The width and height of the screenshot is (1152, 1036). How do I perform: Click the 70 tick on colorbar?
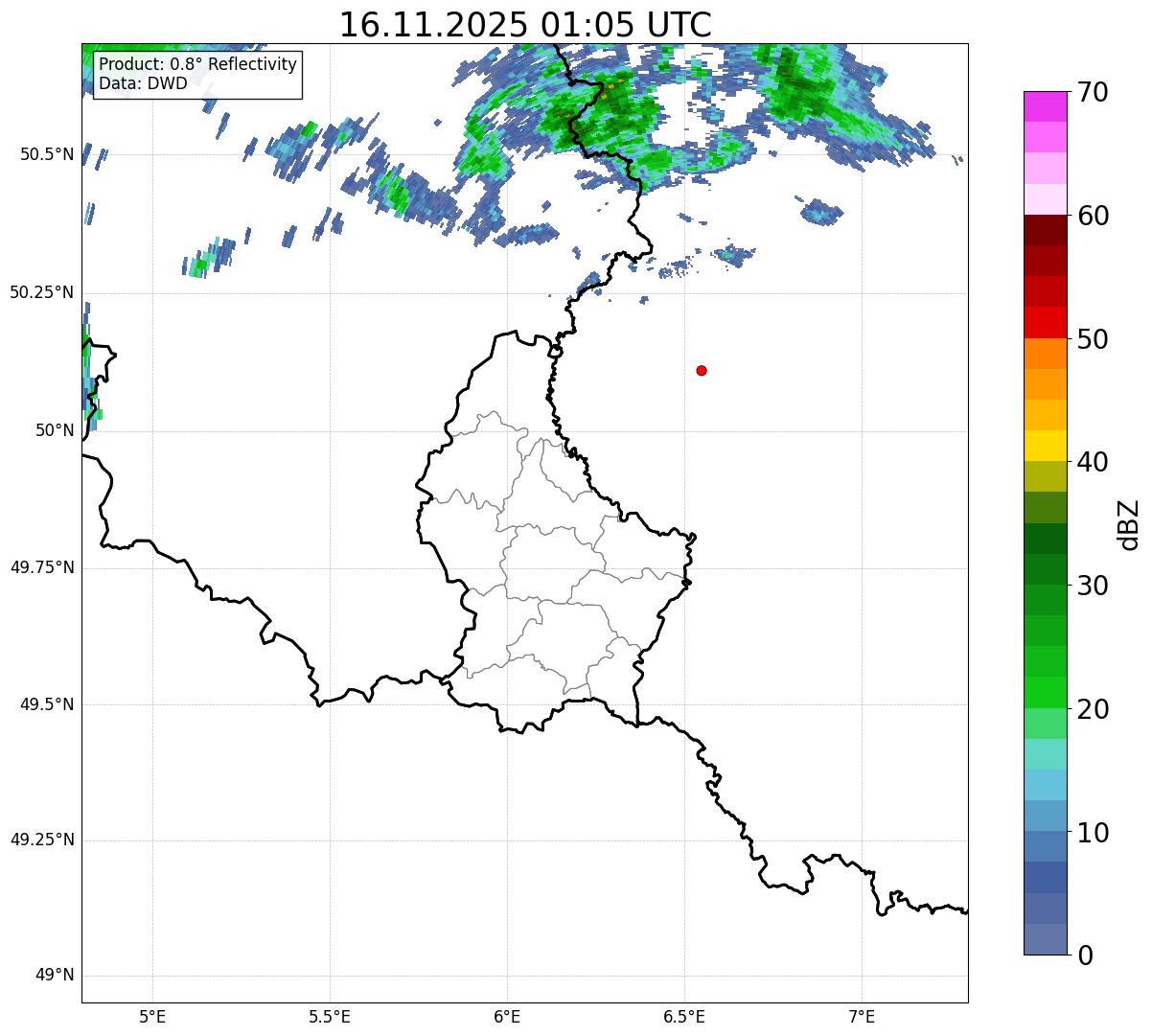pos(1093,92)
